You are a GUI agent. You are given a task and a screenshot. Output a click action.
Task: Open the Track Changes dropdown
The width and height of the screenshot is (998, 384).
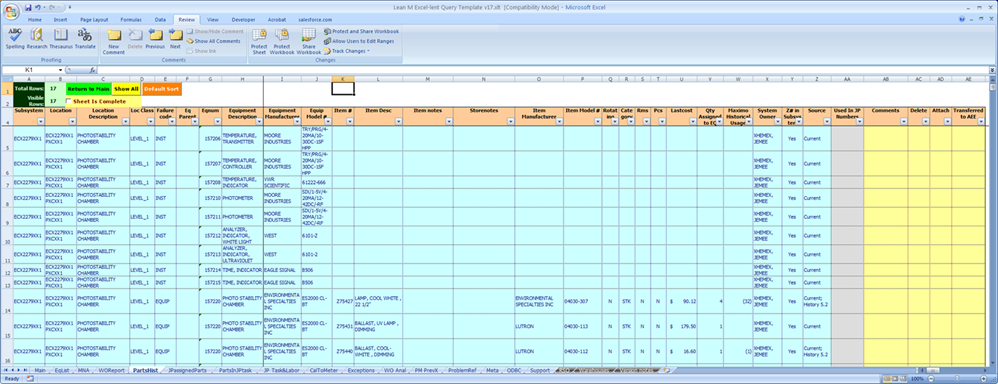(347, 50)
